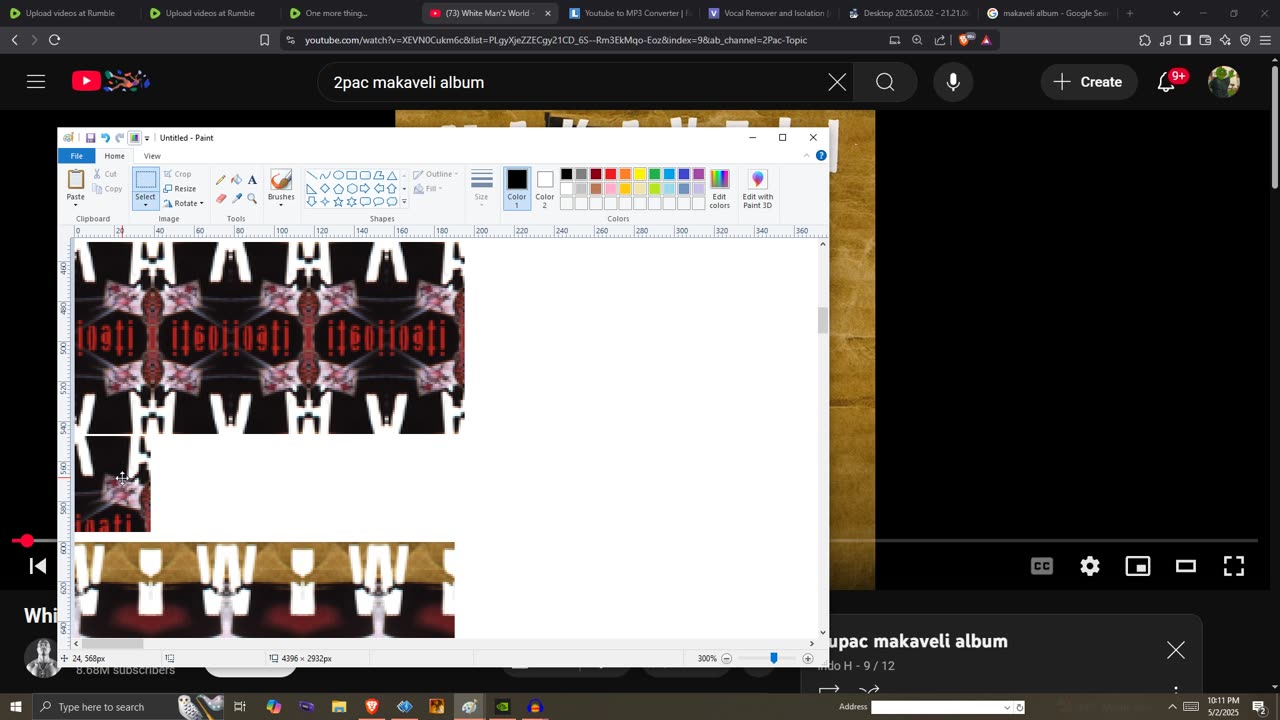1280x720 pixels.
Task: Select the Pencil tool in Paint
Action: point(221,180)
